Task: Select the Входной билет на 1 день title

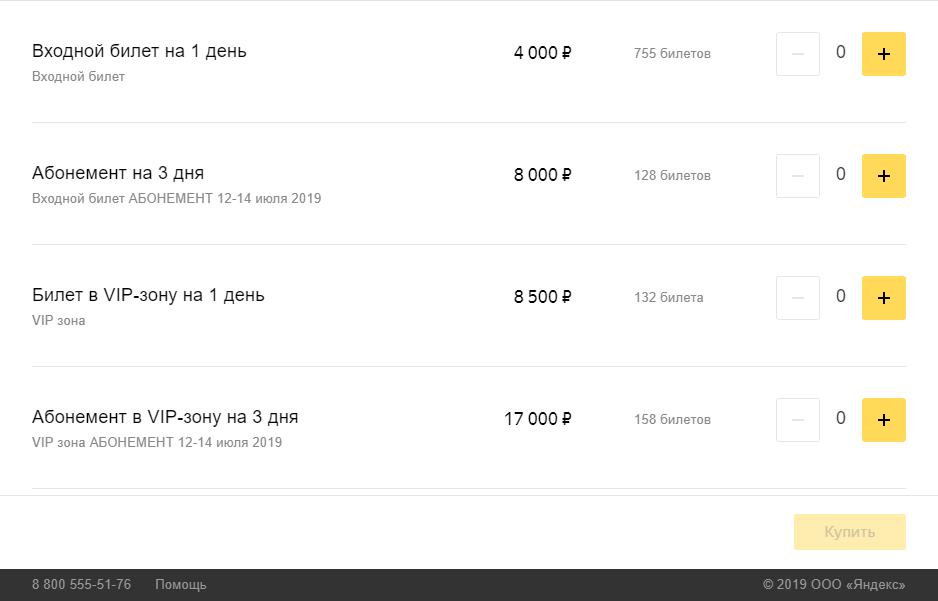Action: pos(139,51)
